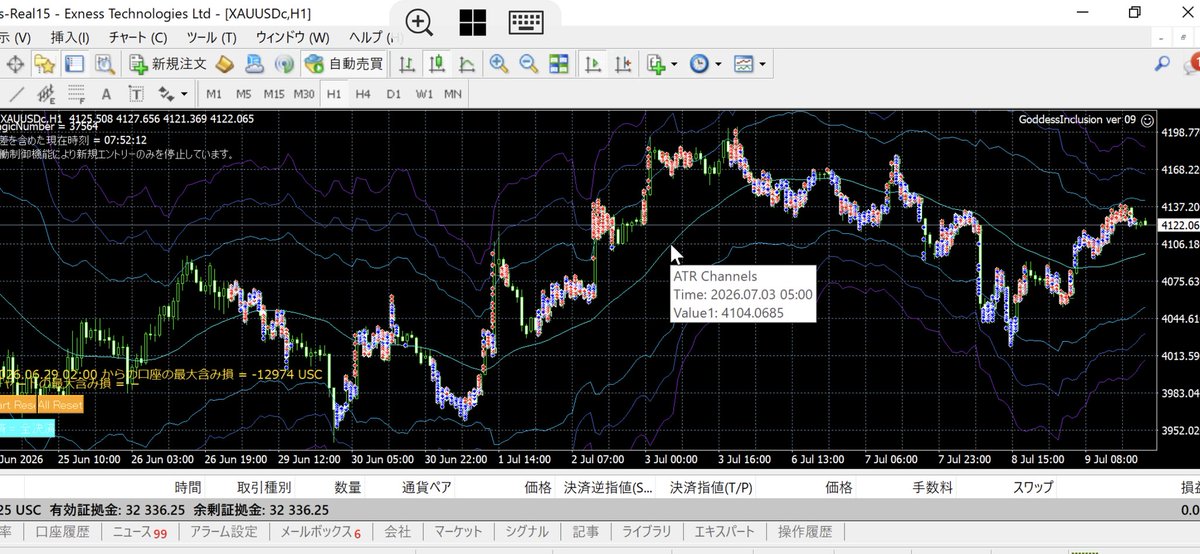Tile chart windows icon
Viewport: 1200px width, 554px height.
tap(558, 64)
